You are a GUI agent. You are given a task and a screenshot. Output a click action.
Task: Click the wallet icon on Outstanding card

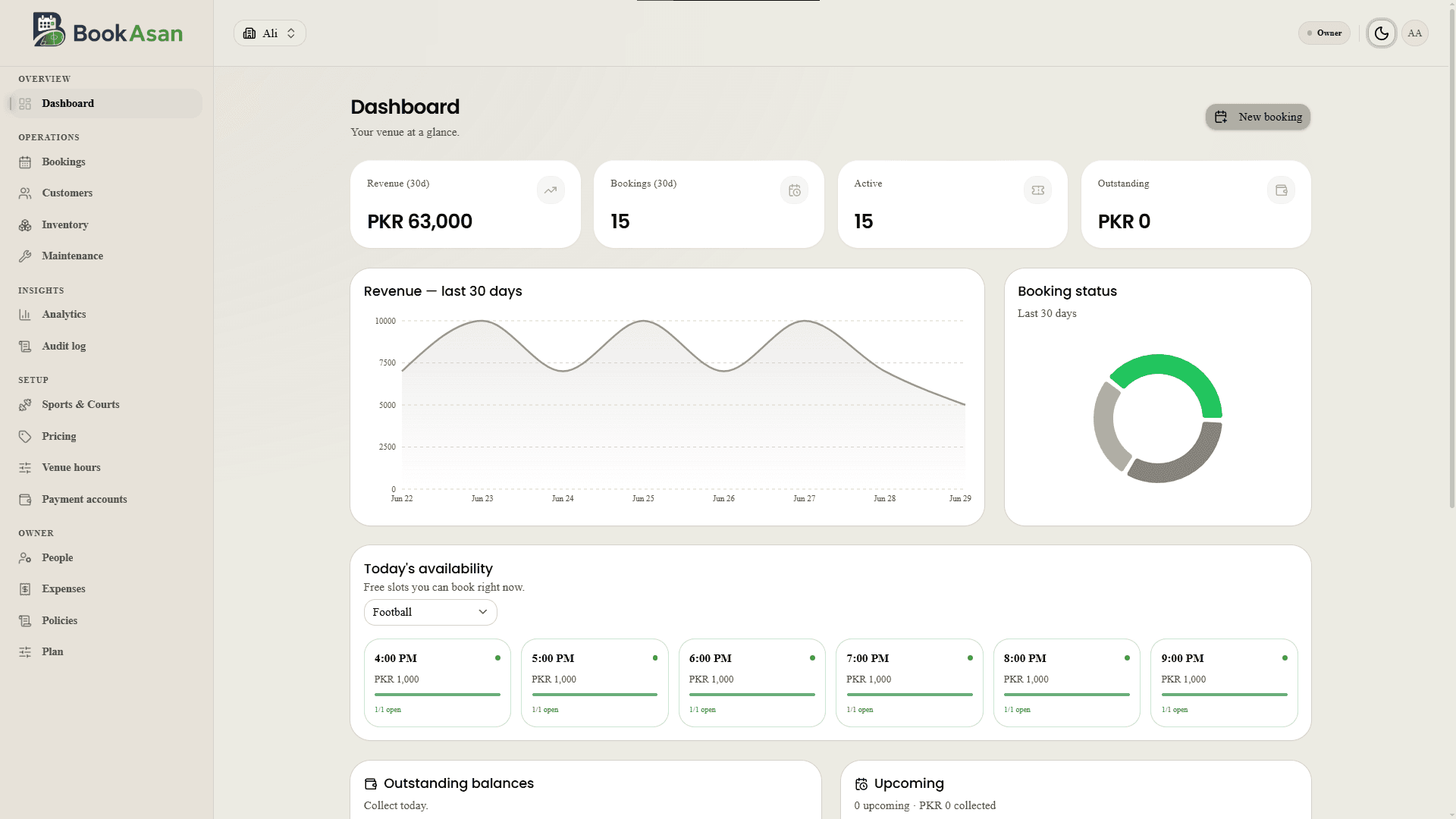click(x=1281, y=190)
